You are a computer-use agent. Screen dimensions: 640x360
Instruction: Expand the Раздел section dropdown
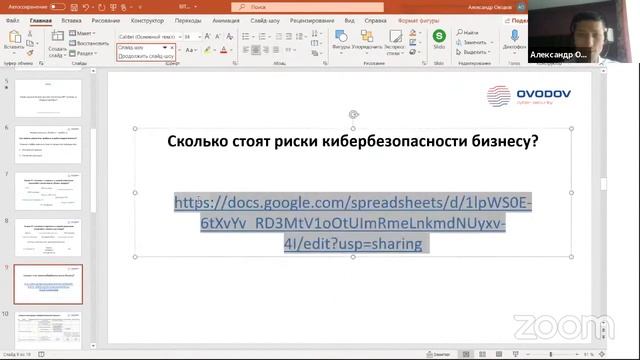click(83, 53)
